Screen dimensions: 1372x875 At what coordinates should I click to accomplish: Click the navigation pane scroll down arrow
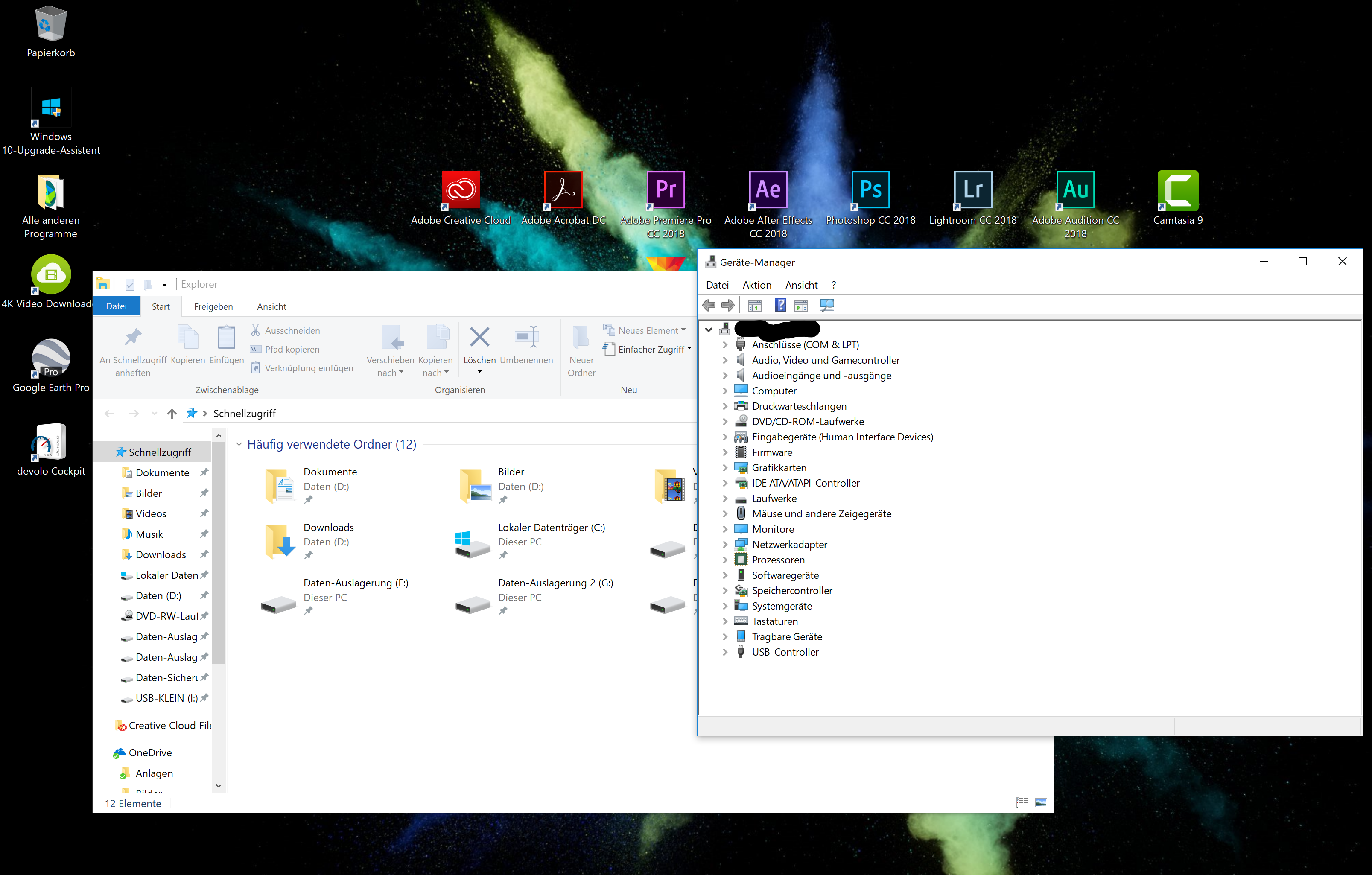tap(219, 786)
